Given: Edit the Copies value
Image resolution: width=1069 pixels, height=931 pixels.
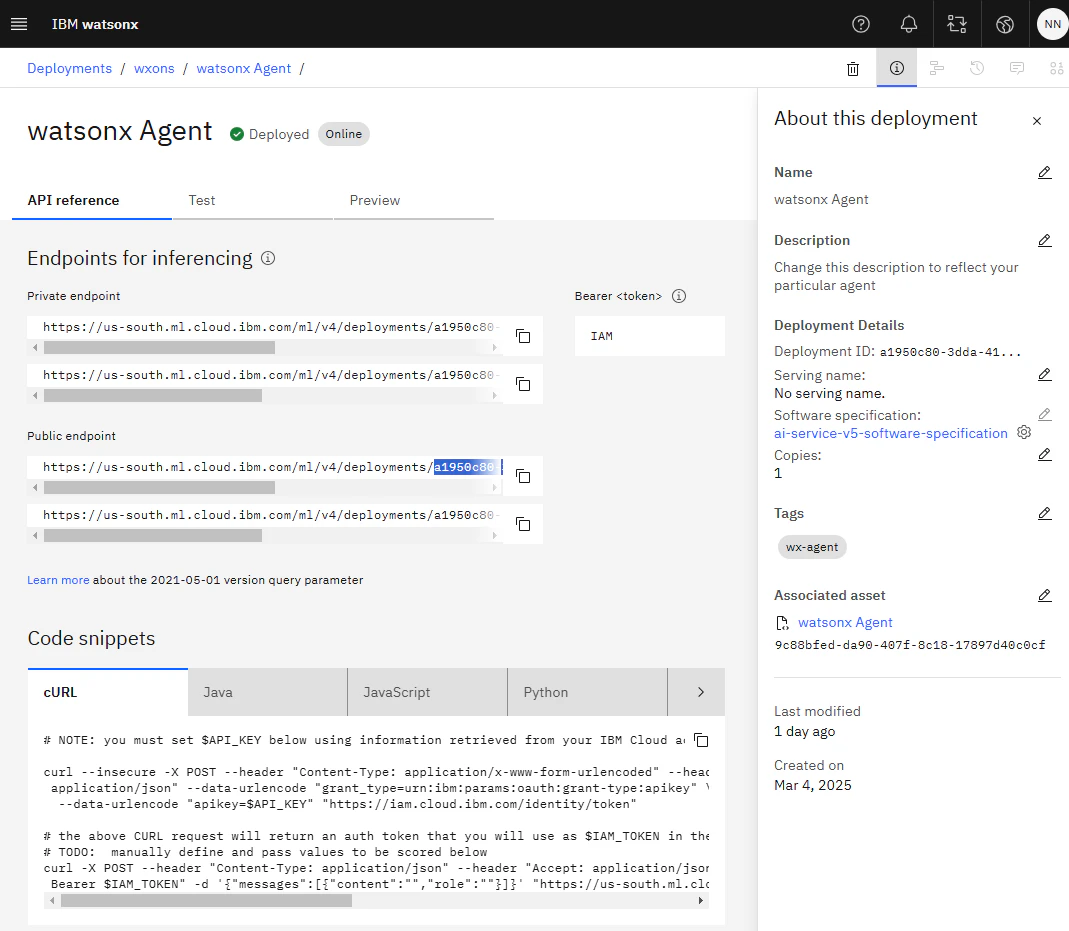Looking at the screenshot, I should coord(1044,455).
